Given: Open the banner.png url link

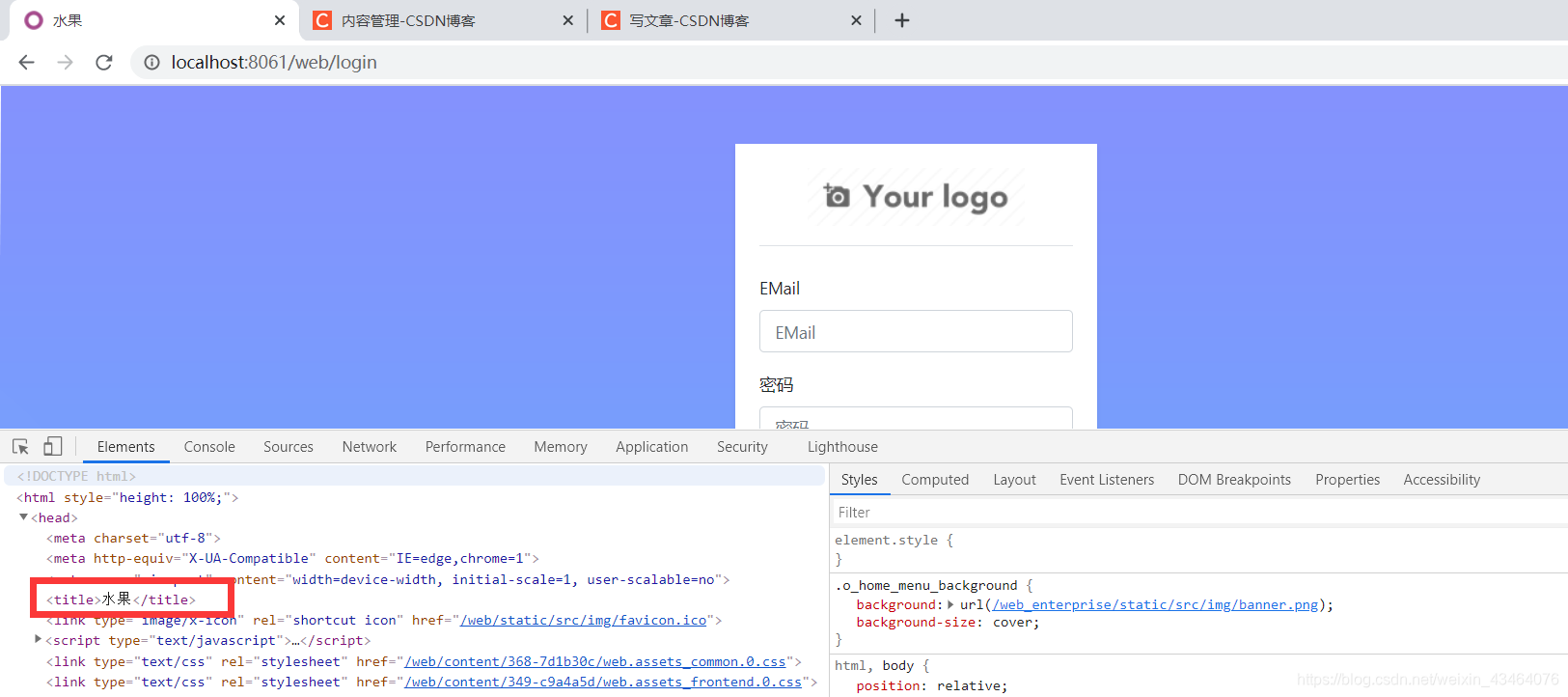Looking at the screenshot, I should tap(1155, 604).
